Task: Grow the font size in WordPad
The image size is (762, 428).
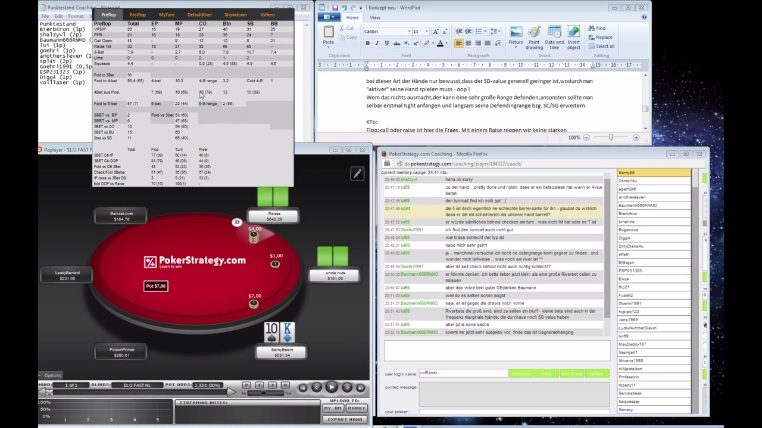Action: coord(435,32)
